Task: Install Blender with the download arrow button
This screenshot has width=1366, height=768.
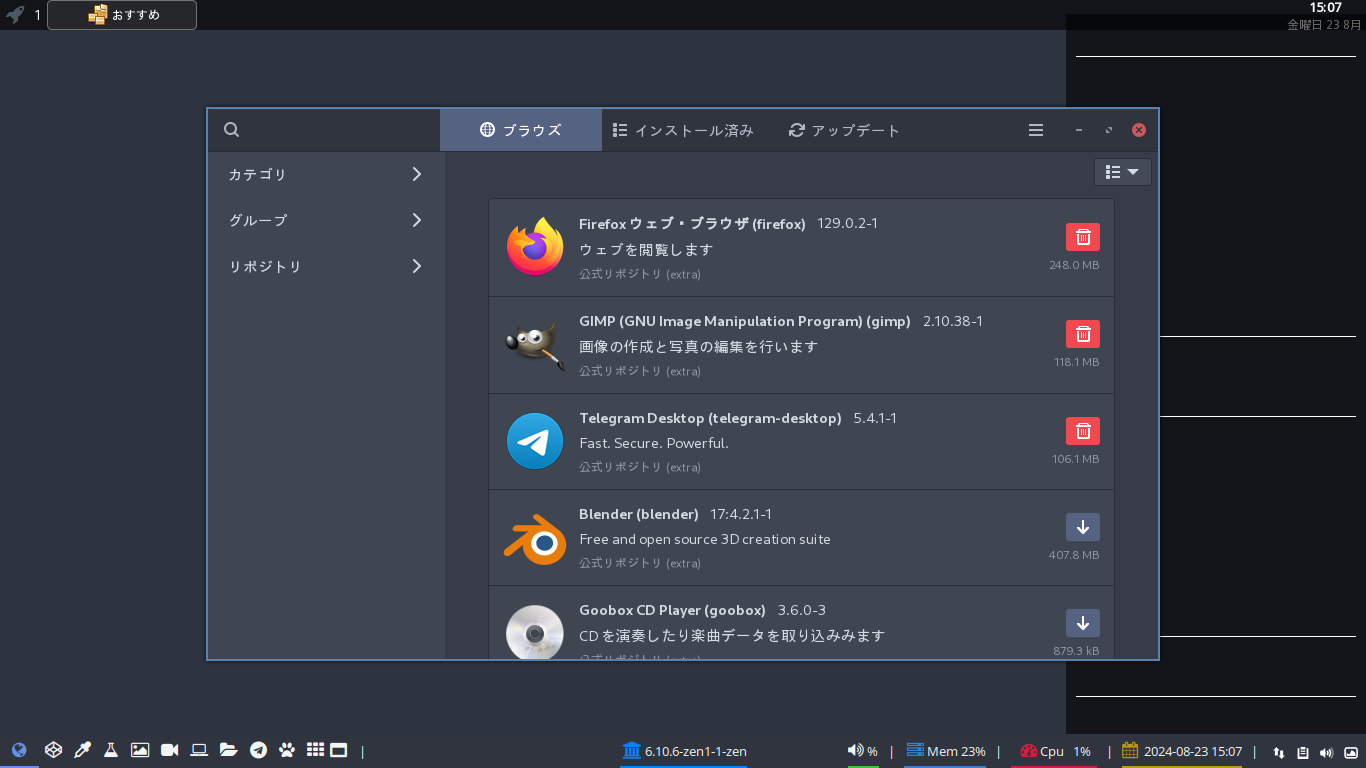Action: 1082,527
